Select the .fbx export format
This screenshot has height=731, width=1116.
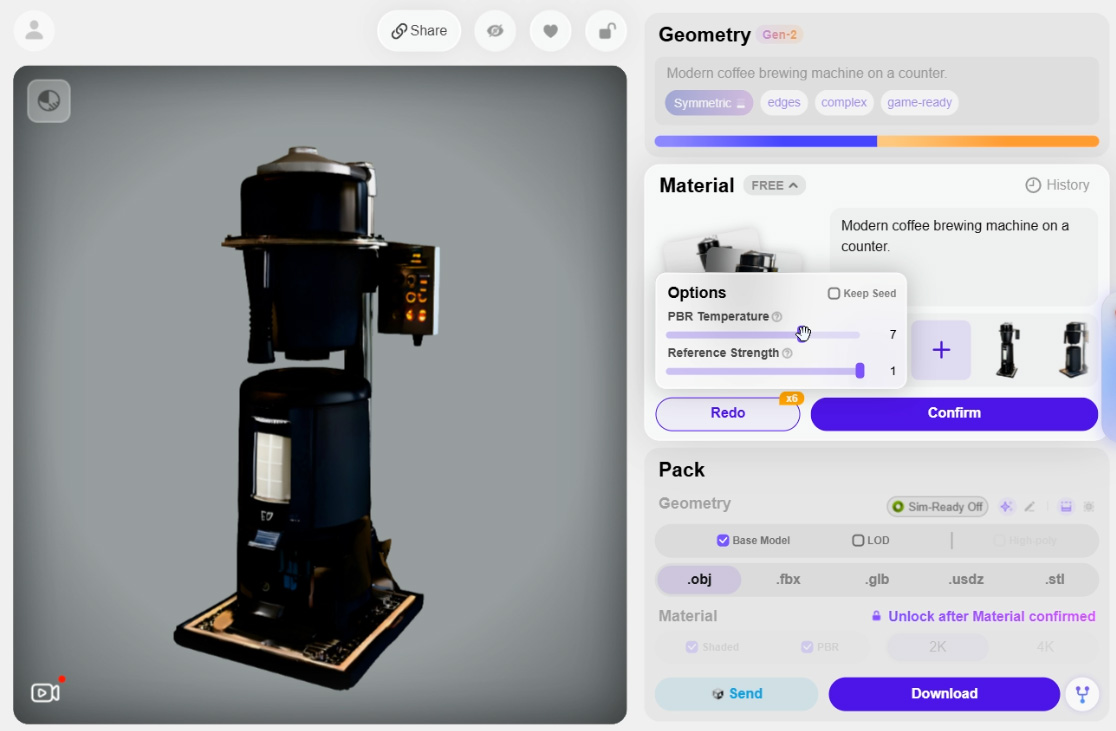tap(788, 579)
